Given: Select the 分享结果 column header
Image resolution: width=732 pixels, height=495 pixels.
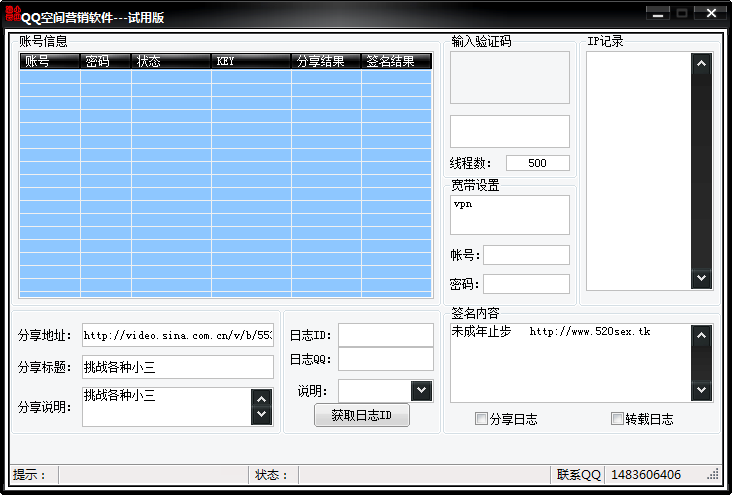Looking at the screenshot, I should (326, 61).
